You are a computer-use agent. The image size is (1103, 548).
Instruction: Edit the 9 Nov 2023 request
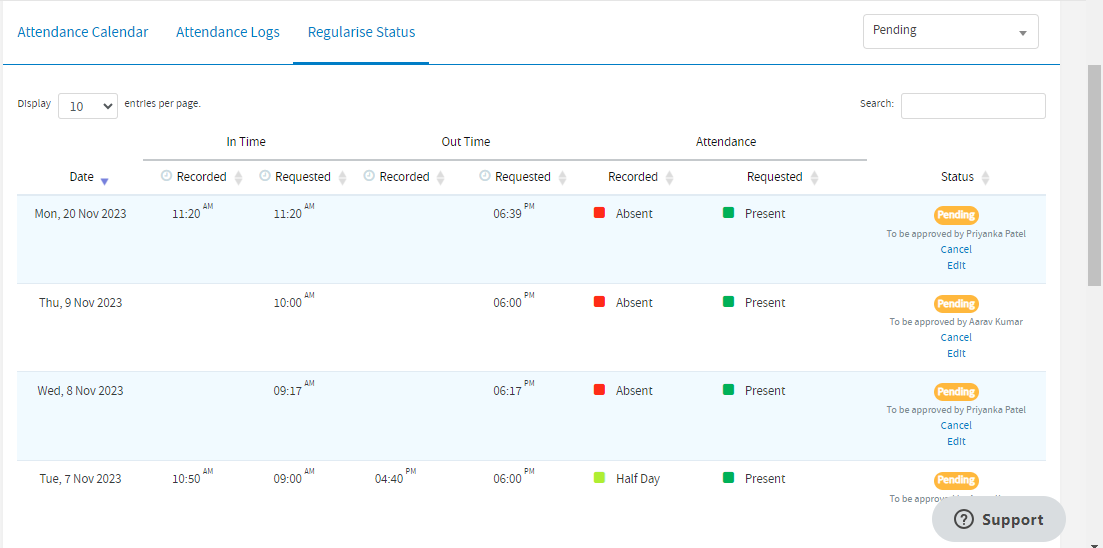(x=956, y=353)
